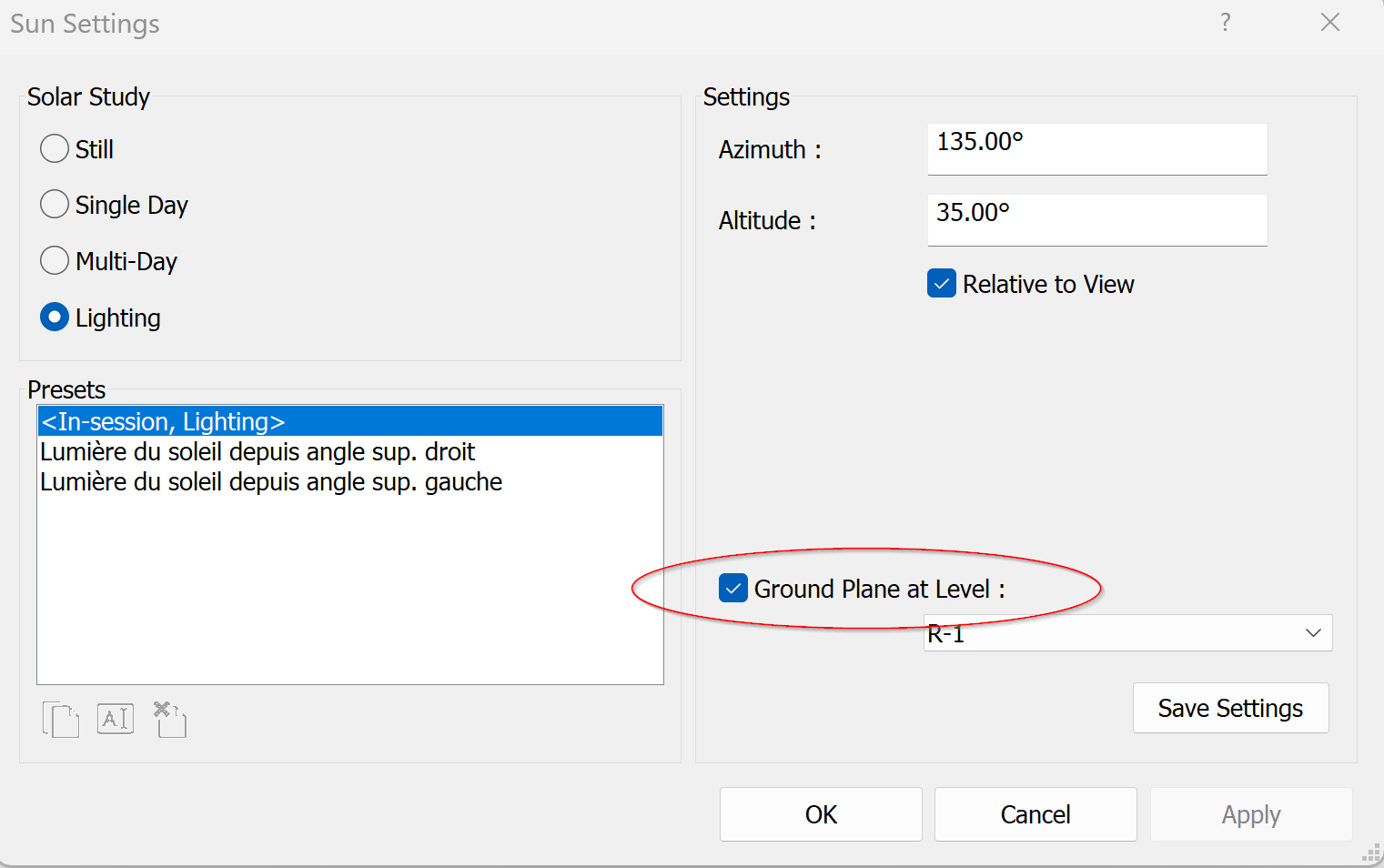Edit the Altitude value field
The image size is (1384, 868).
pyautogui.click(x=1096, y=219)
